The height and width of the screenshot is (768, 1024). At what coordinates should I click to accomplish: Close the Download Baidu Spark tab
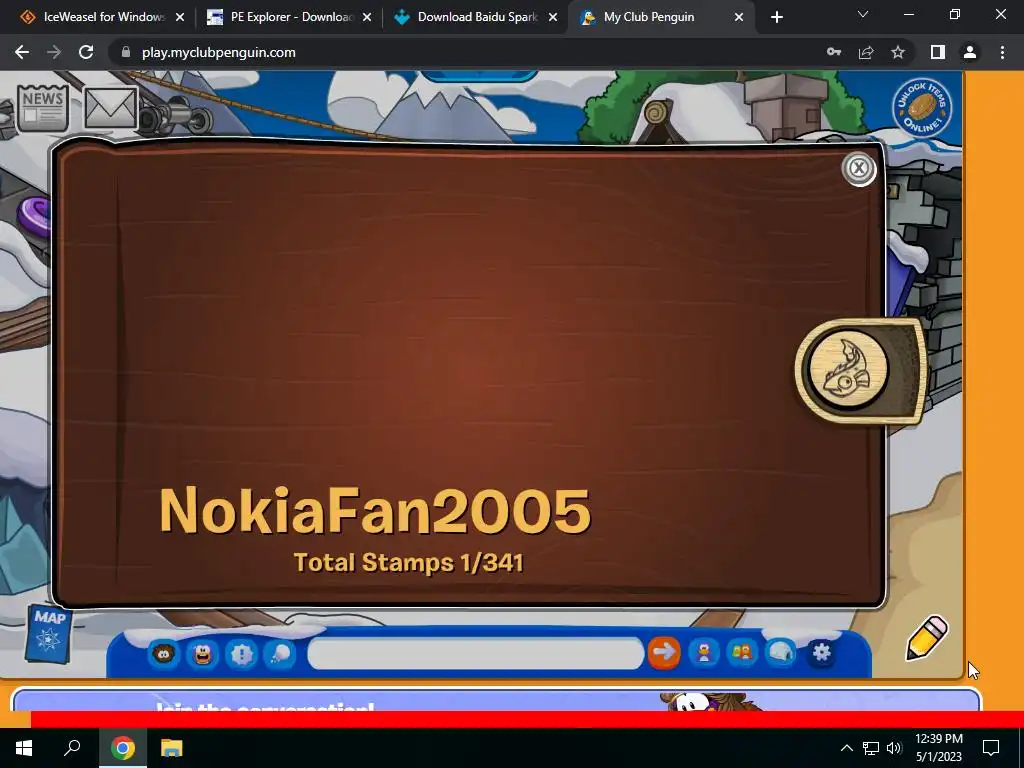(553, 18)
